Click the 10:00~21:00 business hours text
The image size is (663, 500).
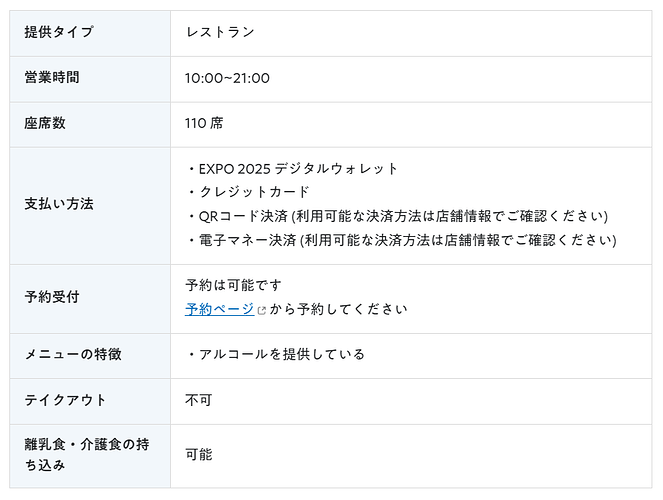(x=227, y=78)
